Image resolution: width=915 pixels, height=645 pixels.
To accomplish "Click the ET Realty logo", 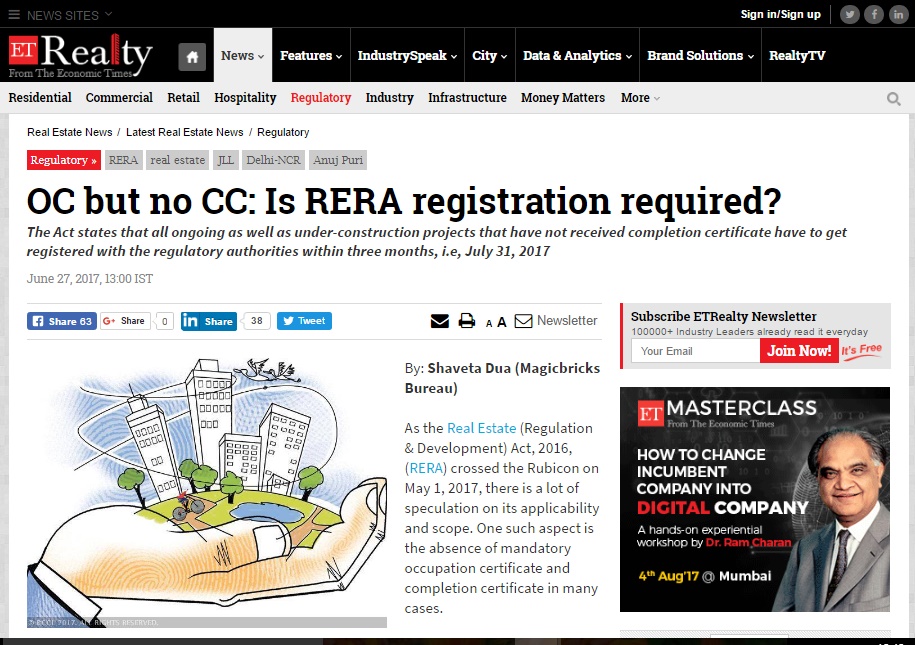I will point(81,56).
